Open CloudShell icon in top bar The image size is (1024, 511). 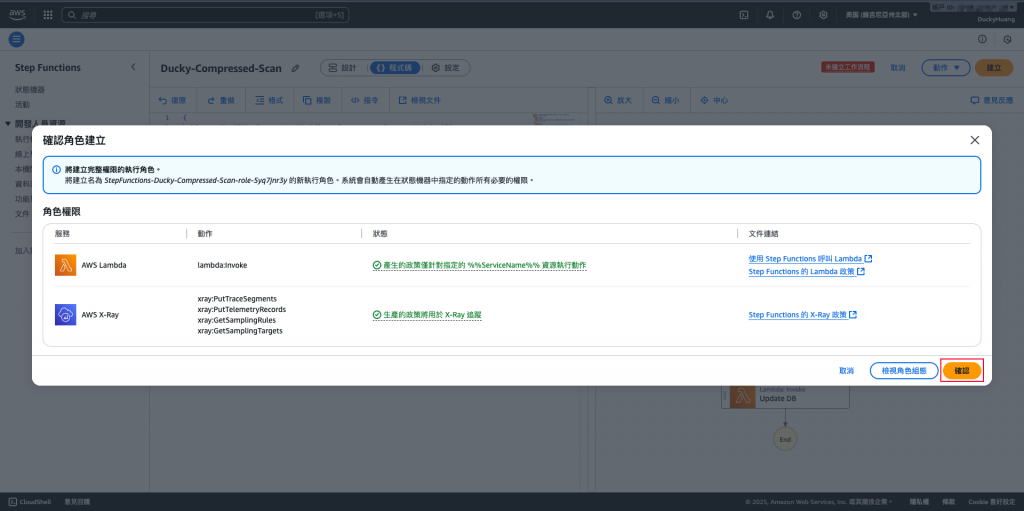(x=743, y=14)
